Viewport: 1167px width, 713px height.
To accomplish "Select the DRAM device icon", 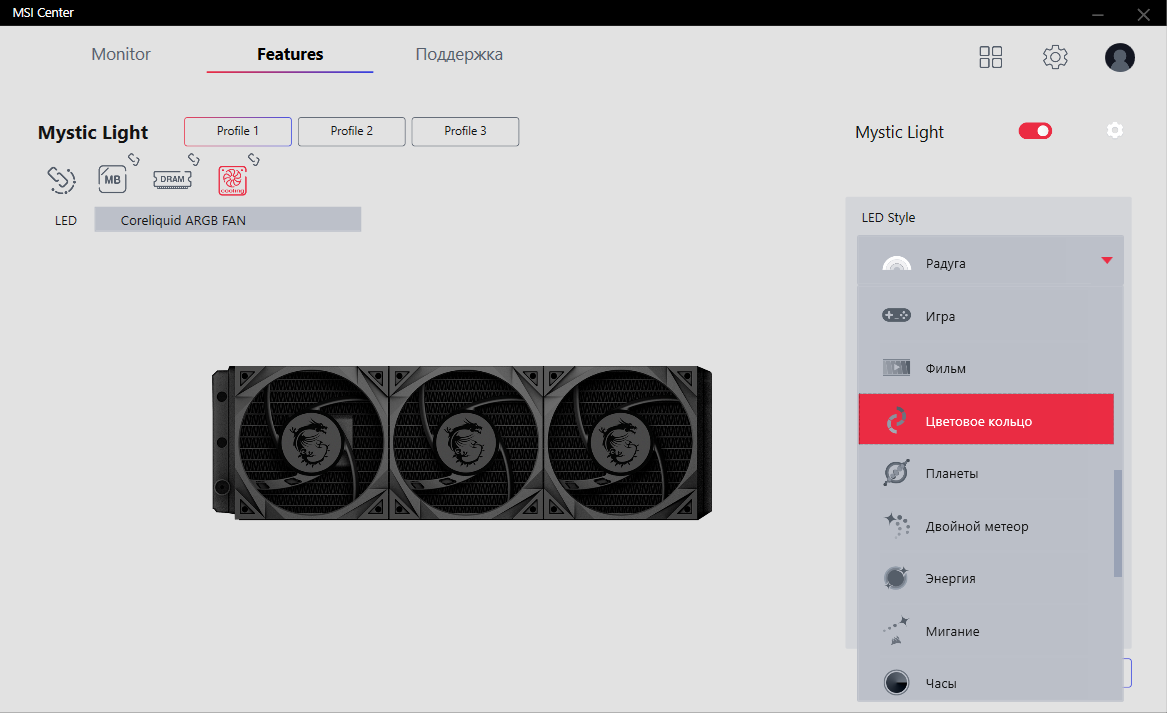I will coord(173,179).
